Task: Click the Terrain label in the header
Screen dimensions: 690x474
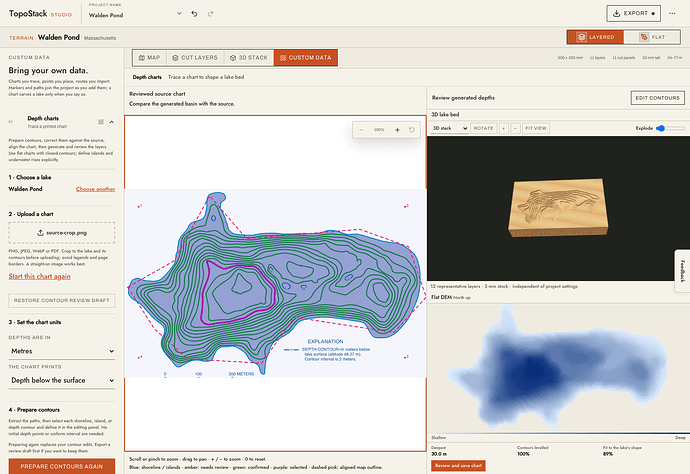Action: coord(21,38)
